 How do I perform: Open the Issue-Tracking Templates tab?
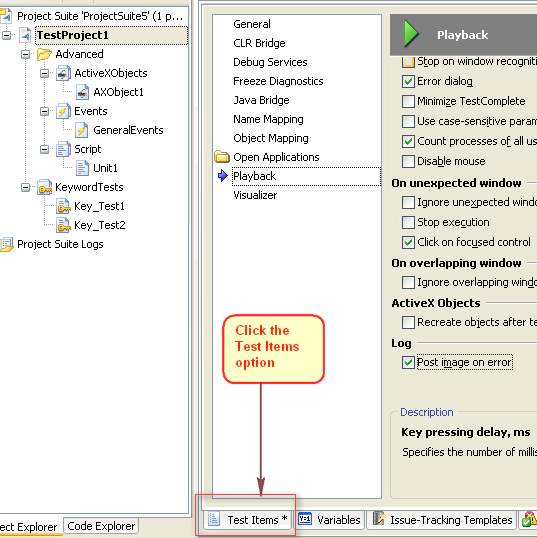pyautogui.click(x=442, y=519)
